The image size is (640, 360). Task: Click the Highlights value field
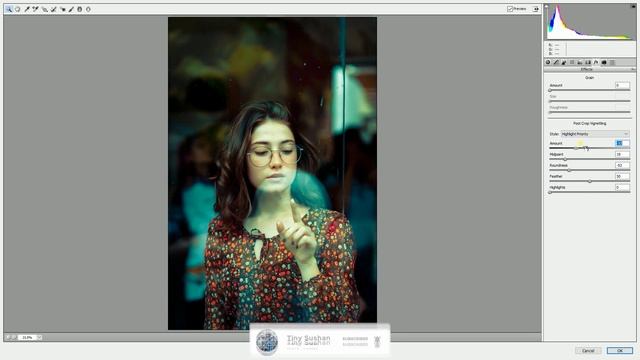(622, 187)
